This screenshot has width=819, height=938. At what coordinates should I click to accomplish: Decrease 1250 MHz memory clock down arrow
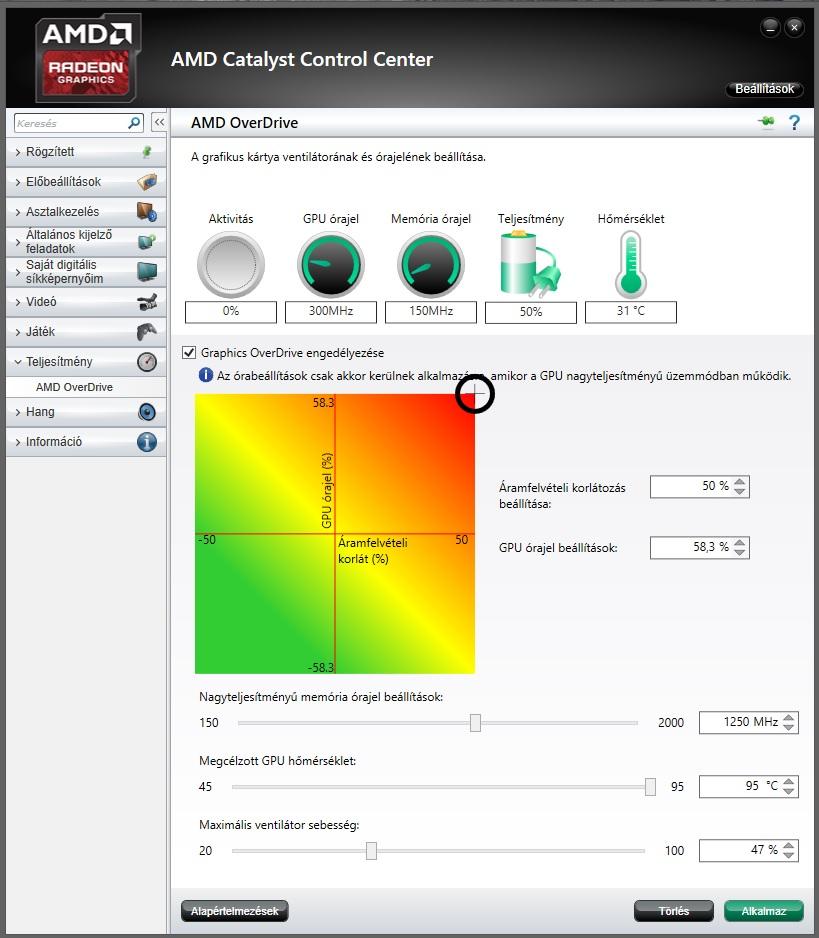pos(789,727)
